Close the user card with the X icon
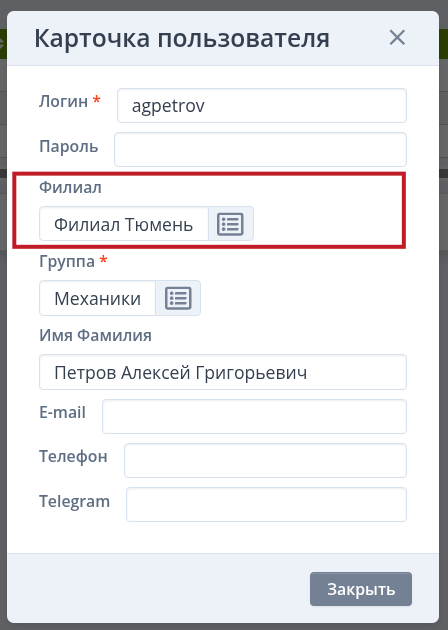Viewport: 448px width, 630px height. (x=397, y=38)
